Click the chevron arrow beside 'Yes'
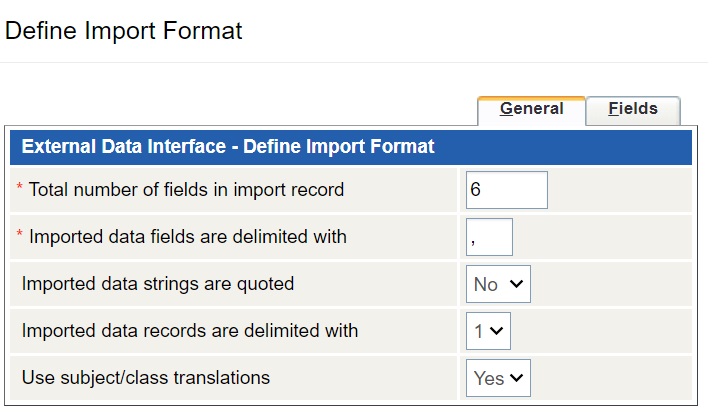715x415 pixels. (517, 378)
